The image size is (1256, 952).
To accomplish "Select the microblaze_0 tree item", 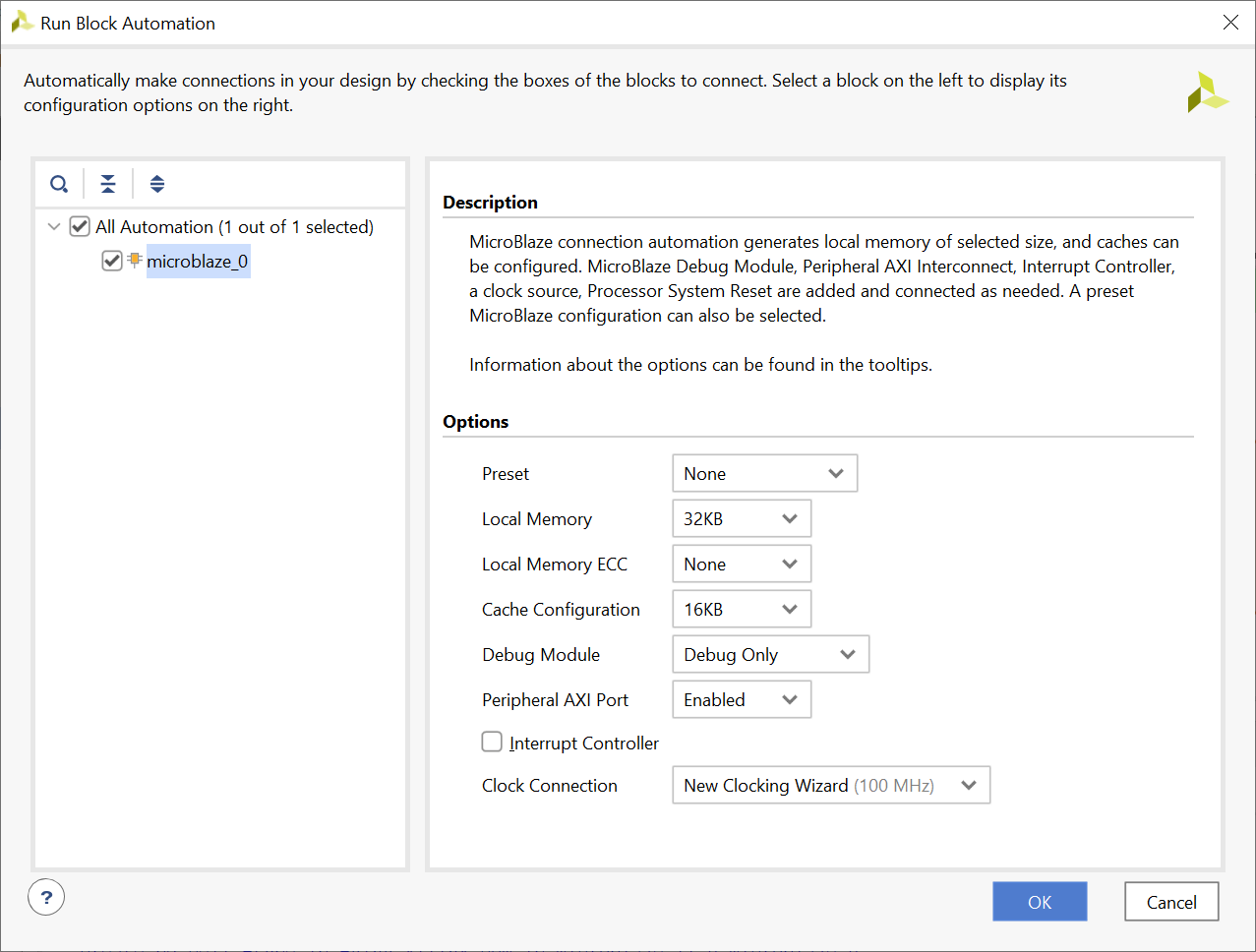I will coord(198,261).
